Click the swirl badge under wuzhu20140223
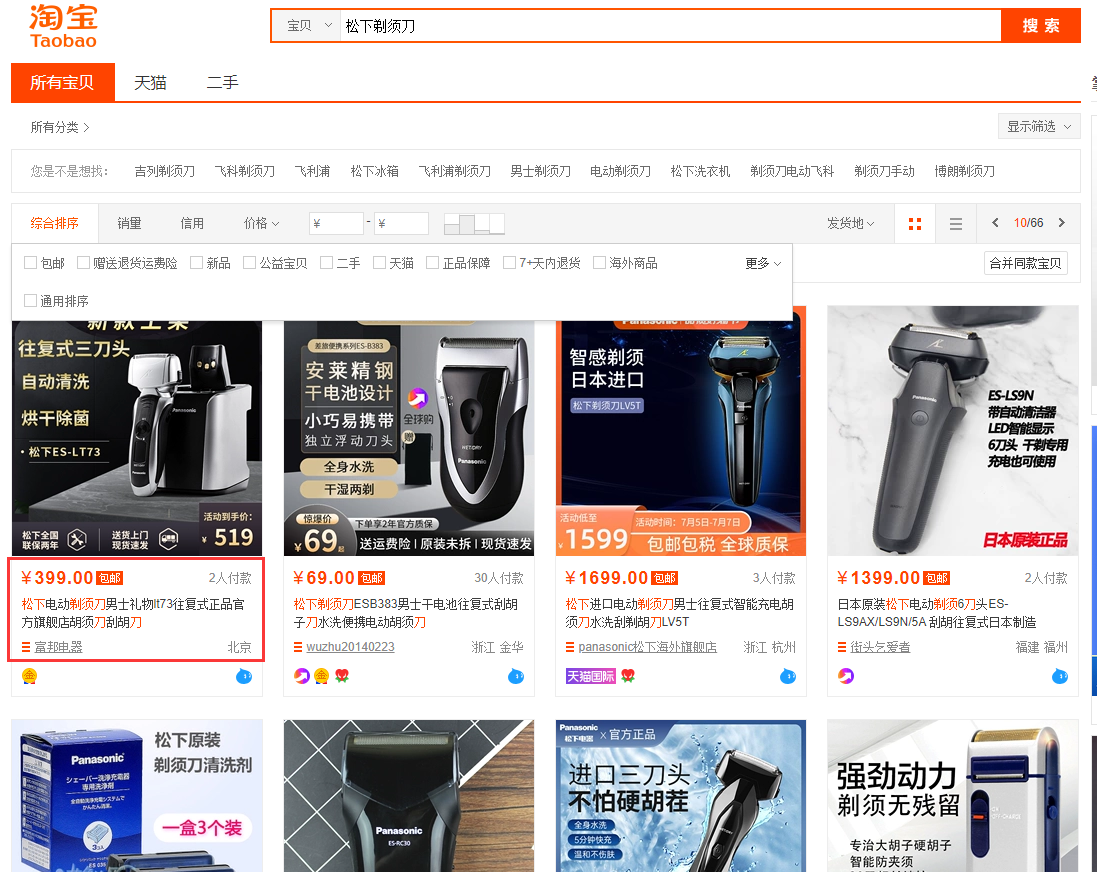The image size is (1097, 872). point(302,676)
